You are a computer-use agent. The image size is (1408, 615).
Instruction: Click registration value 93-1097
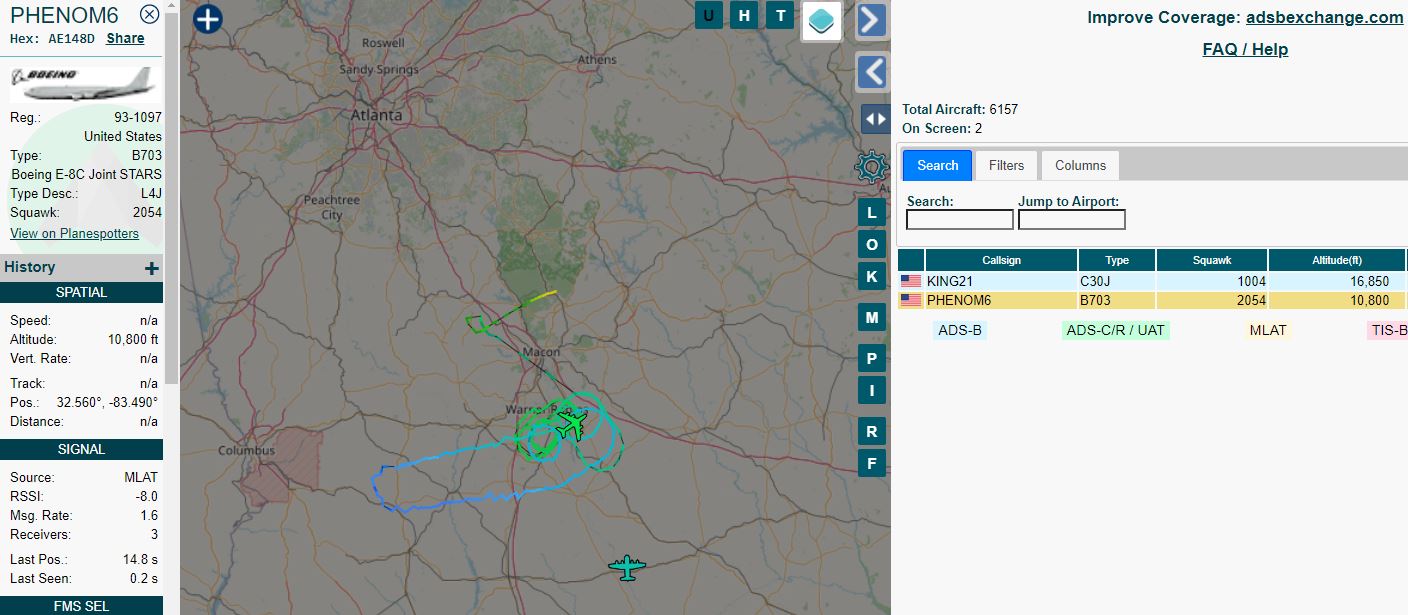(x=138, y=117)
